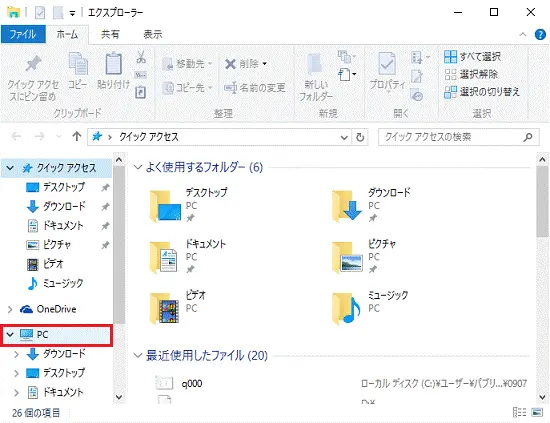Click the Pin to Quick Access icon
Image resolution: width=550 pixels, height=423 pixels.
click(34, 64)
